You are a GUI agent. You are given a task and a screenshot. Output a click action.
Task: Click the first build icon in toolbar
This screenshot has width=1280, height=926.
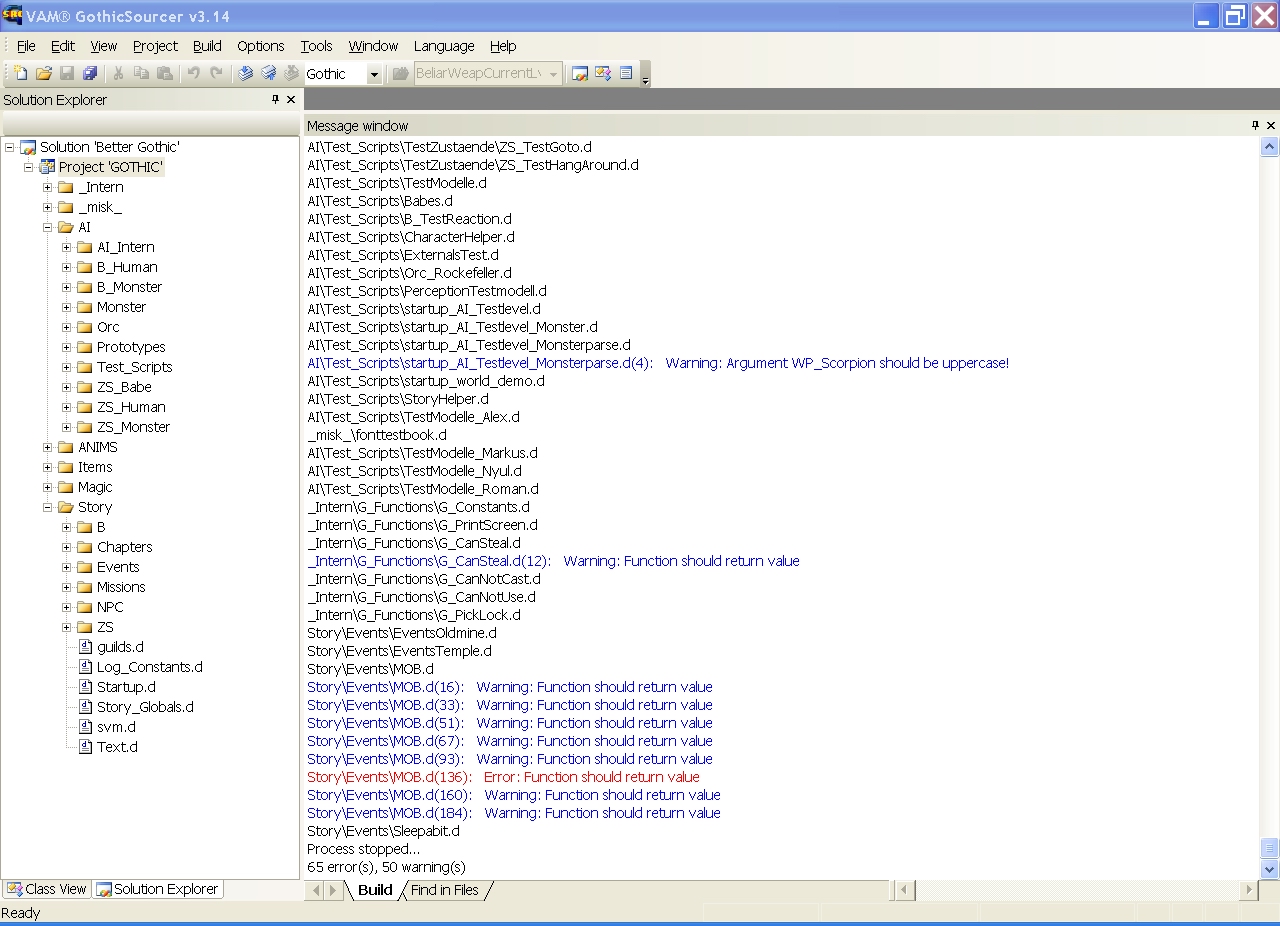pyautogui.click(x=246, y=74)
